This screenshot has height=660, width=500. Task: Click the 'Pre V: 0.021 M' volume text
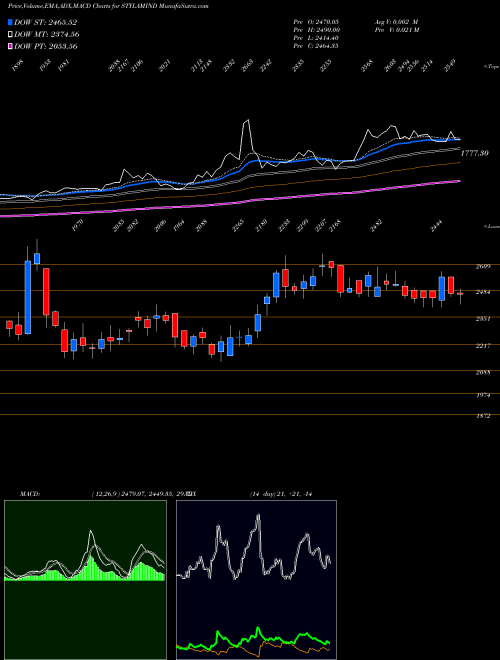(396, 30)
